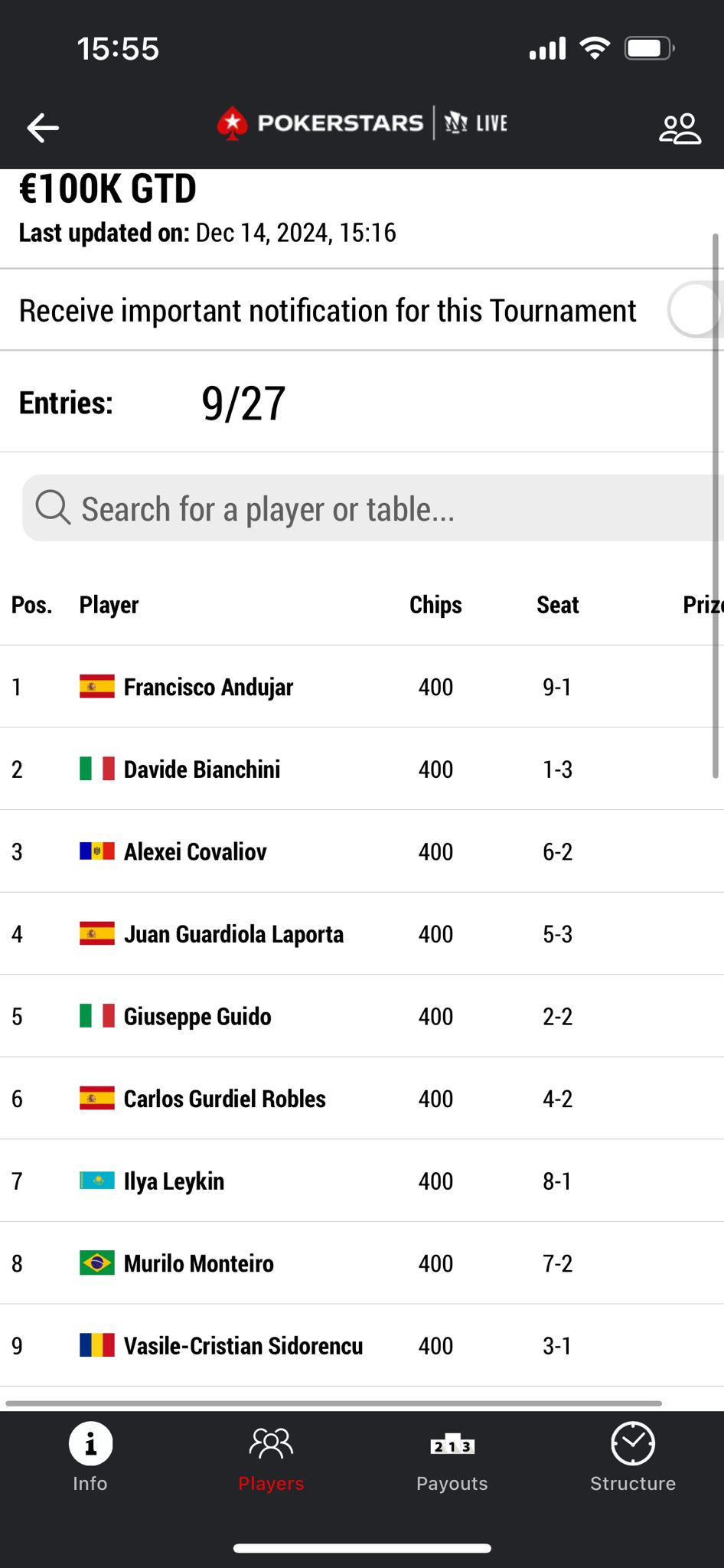Screen dimensions: 724x1568
Task: Select Juan Guardiola Laporta's entry
Action: tap(362, 934)
